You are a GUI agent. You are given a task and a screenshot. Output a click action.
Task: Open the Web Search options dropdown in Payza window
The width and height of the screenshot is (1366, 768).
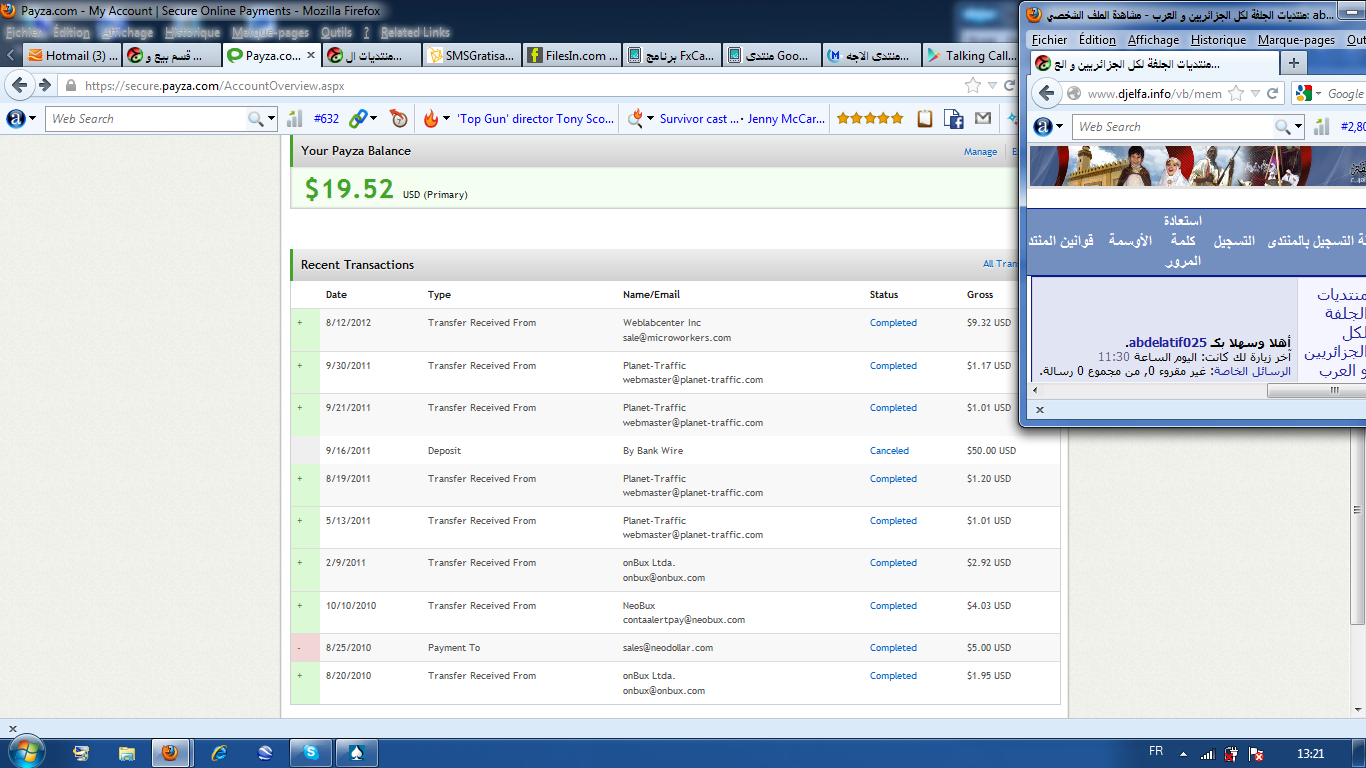coord(271,119)
